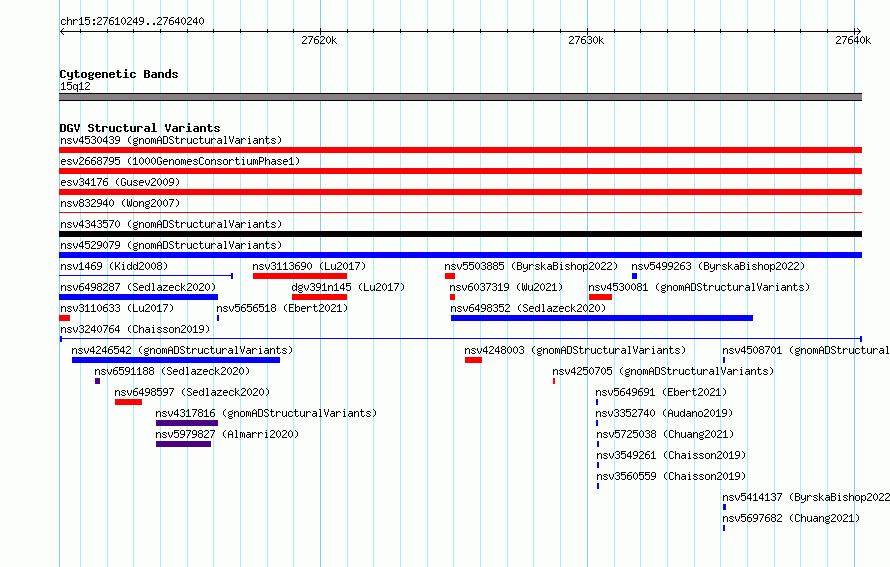This screenshot has height=567, width=890.
Task: Click nsv5414137 ByrskaBishop2022 label
Action: click(806, 497)
